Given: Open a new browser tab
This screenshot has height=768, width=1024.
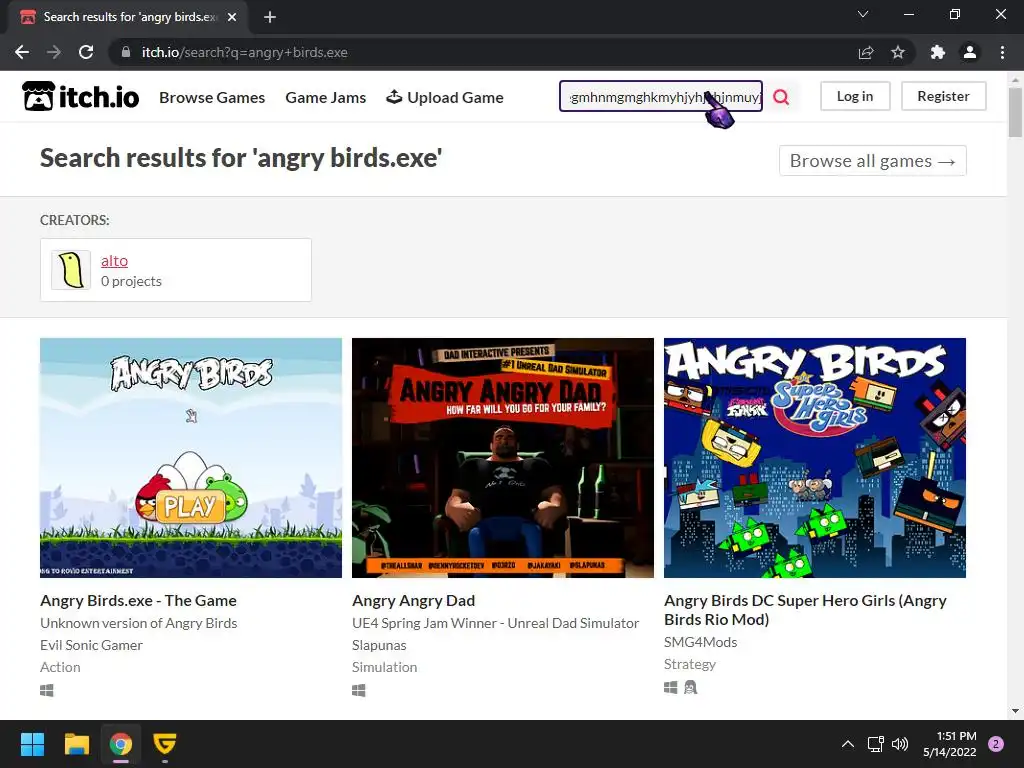Looking at the screenshot, I should coord(270,17).
